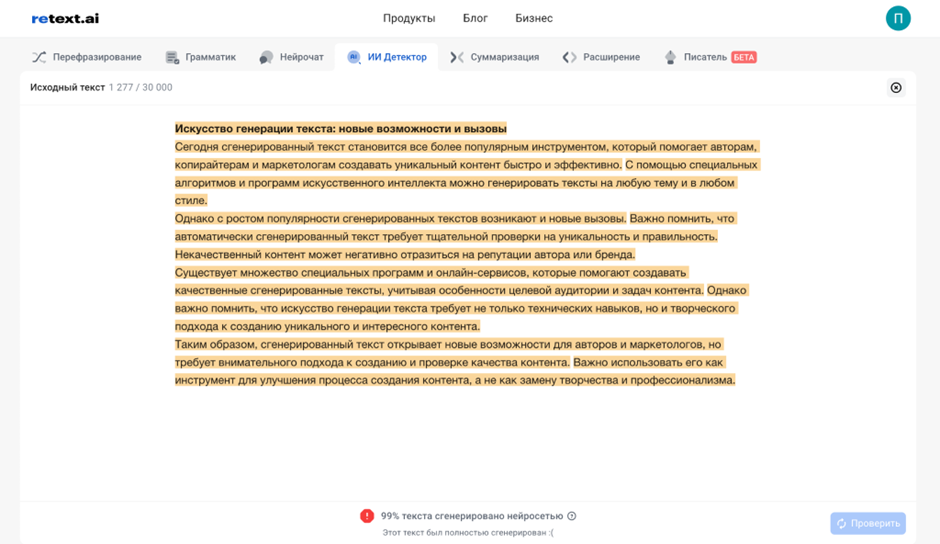Viewport: 940px width, 544px height.
Task: Click the Перефразирование shuffle icon
Action: pyautogui.click(x=39, y=57)
